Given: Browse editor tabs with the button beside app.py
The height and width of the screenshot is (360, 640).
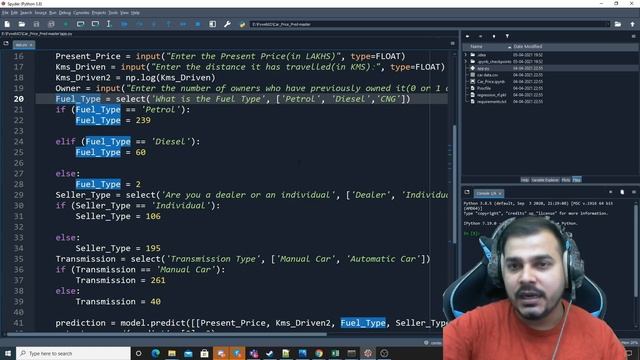Looking at the screenshot, I should pyautogui.click(x=6, y=43).
